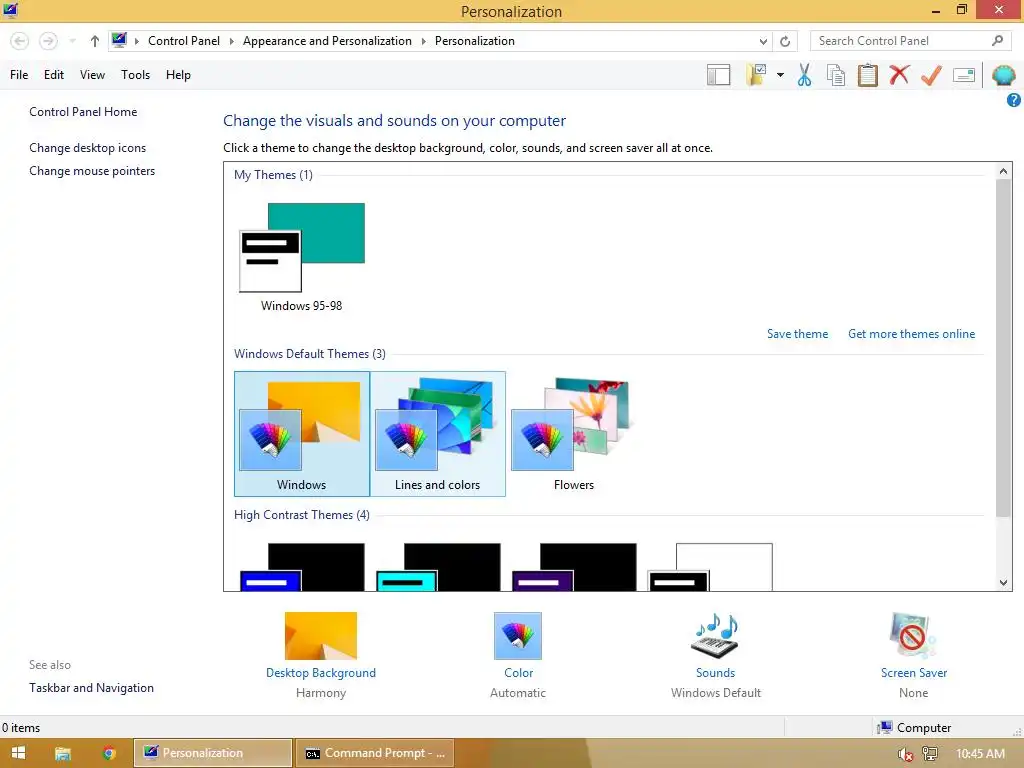Open Screen Saver settings icon

913,636
